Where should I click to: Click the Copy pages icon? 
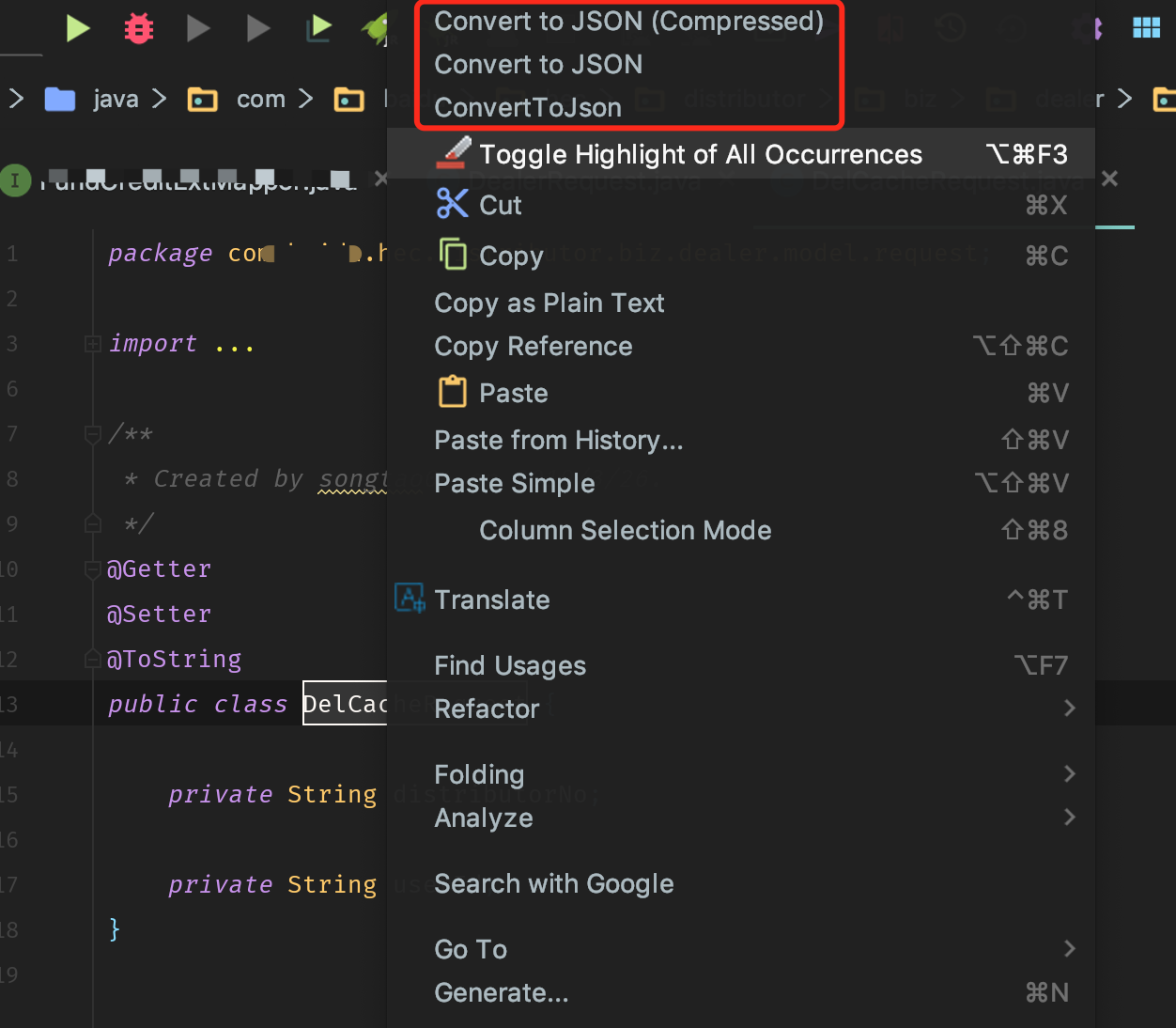click(453, 254)
